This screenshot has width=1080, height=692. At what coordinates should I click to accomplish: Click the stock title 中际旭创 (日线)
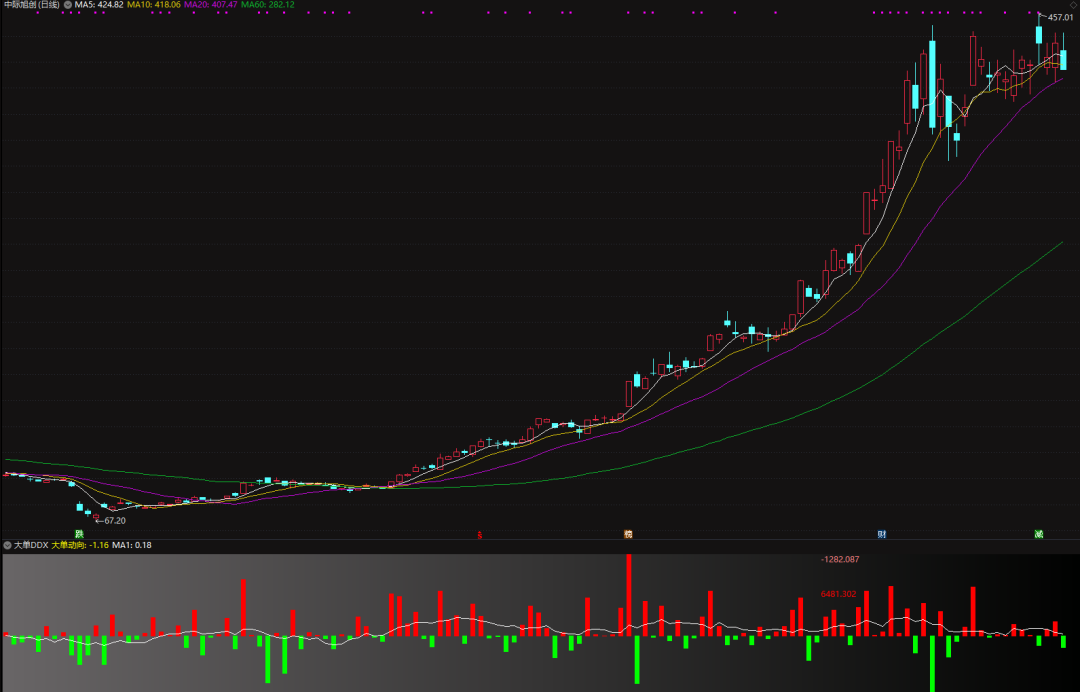pyautogui.click(x=31, y=5)
